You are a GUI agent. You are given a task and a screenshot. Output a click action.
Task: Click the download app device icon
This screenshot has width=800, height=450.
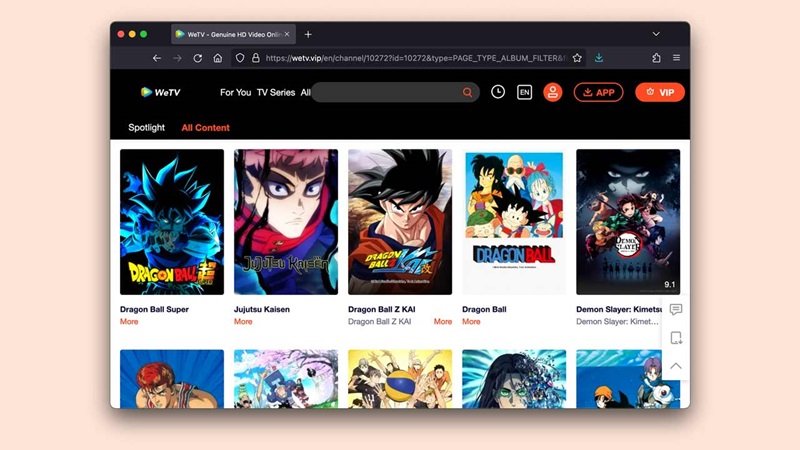point(676,338)
